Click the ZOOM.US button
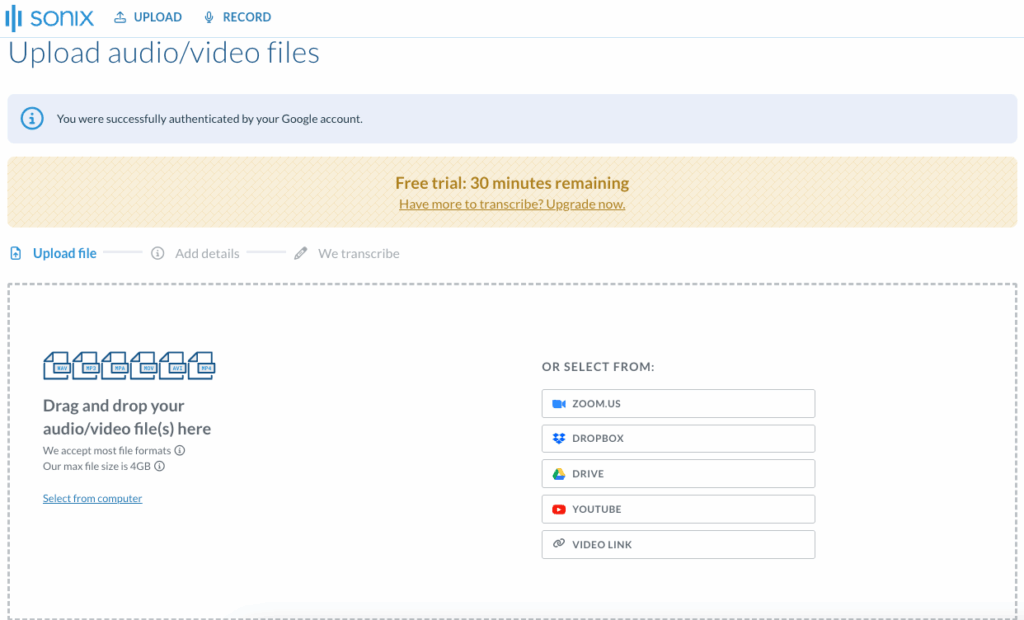The width and height of the screenshot is (1024, 620). click(678, 403)
